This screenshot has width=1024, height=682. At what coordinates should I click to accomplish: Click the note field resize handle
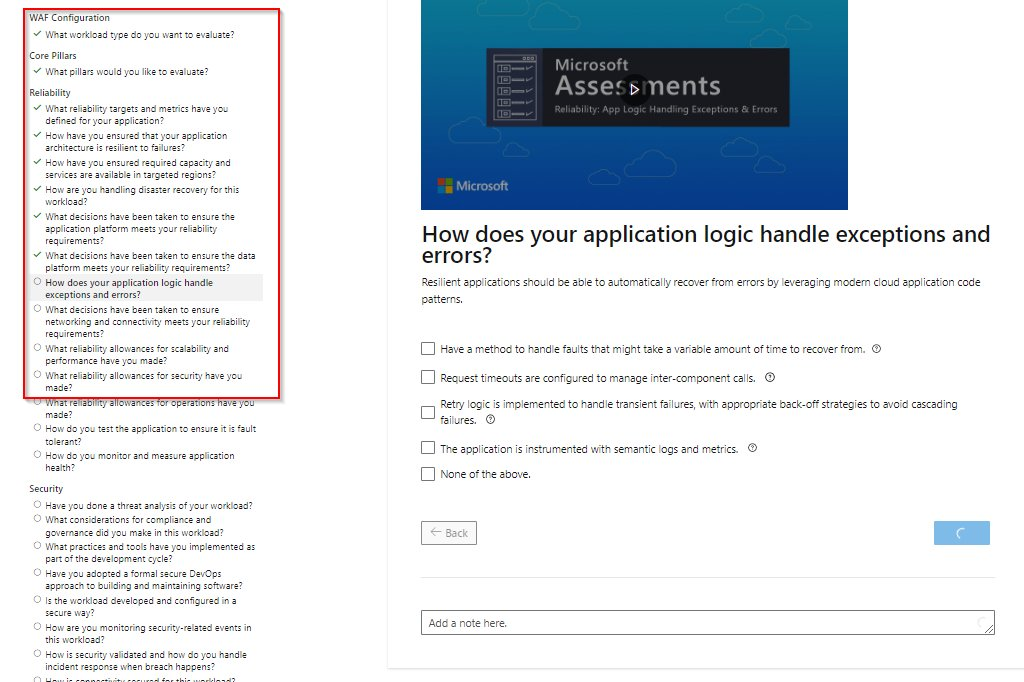pyautogui.click(x=989, y=628)
